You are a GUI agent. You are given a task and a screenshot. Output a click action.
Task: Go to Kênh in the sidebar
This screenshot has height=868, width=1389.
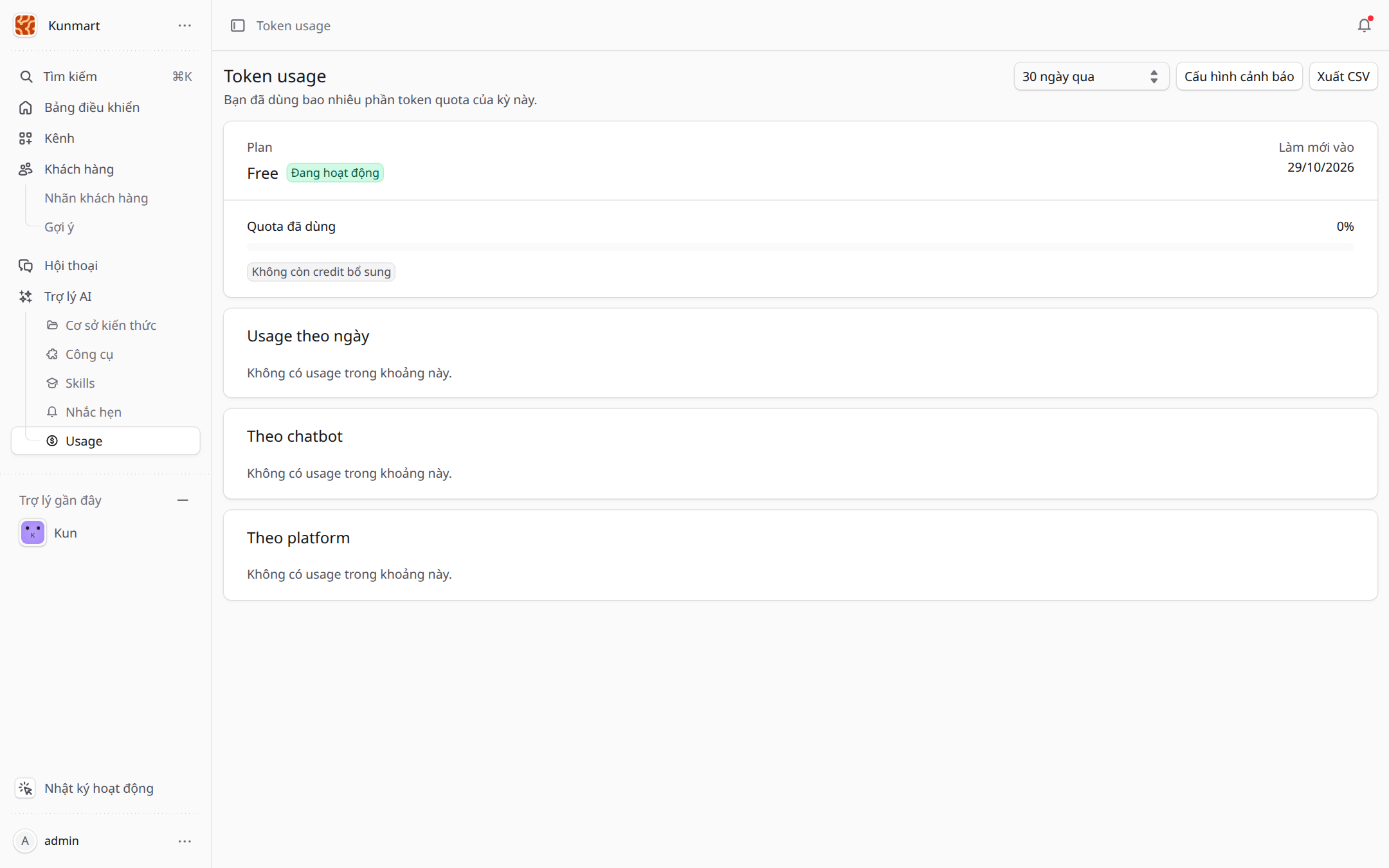point(105,138)
